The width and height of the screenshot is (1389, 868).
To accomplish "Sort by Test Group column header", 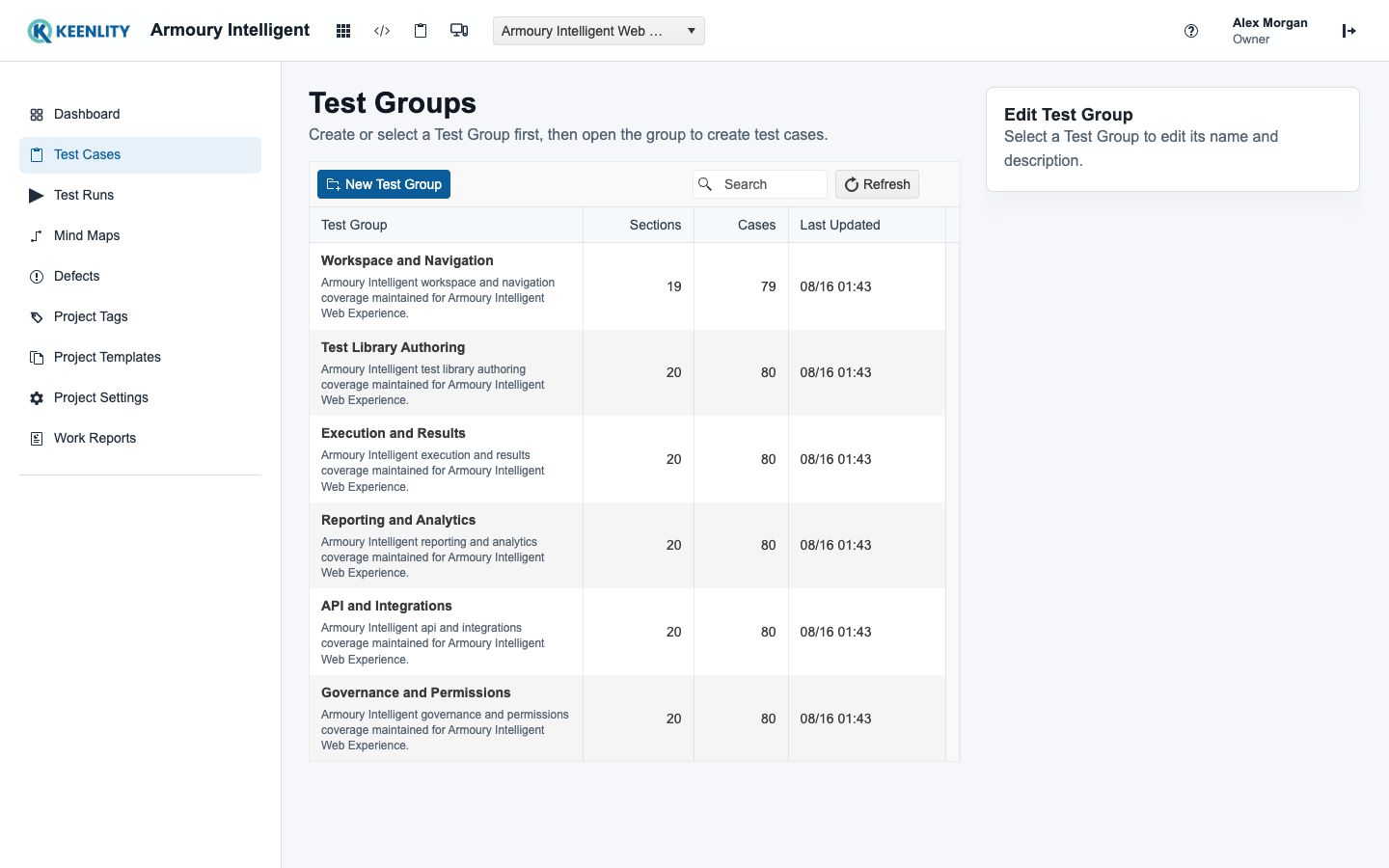I will (446, 225).
